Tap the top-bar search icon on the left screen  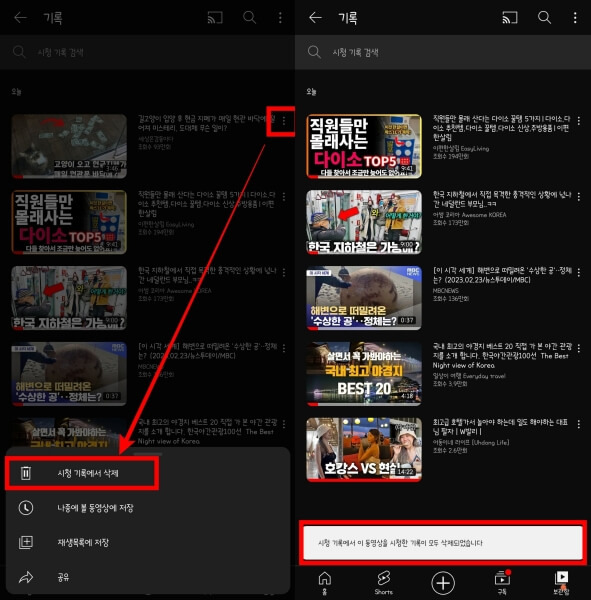coord(249,18)
